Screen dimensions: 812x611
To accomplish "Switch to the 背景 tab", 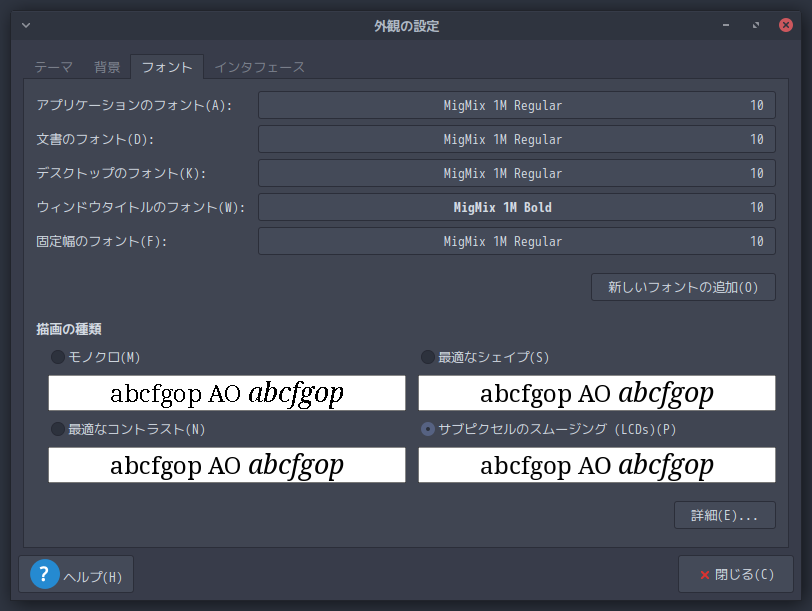I will coord(106,67).
